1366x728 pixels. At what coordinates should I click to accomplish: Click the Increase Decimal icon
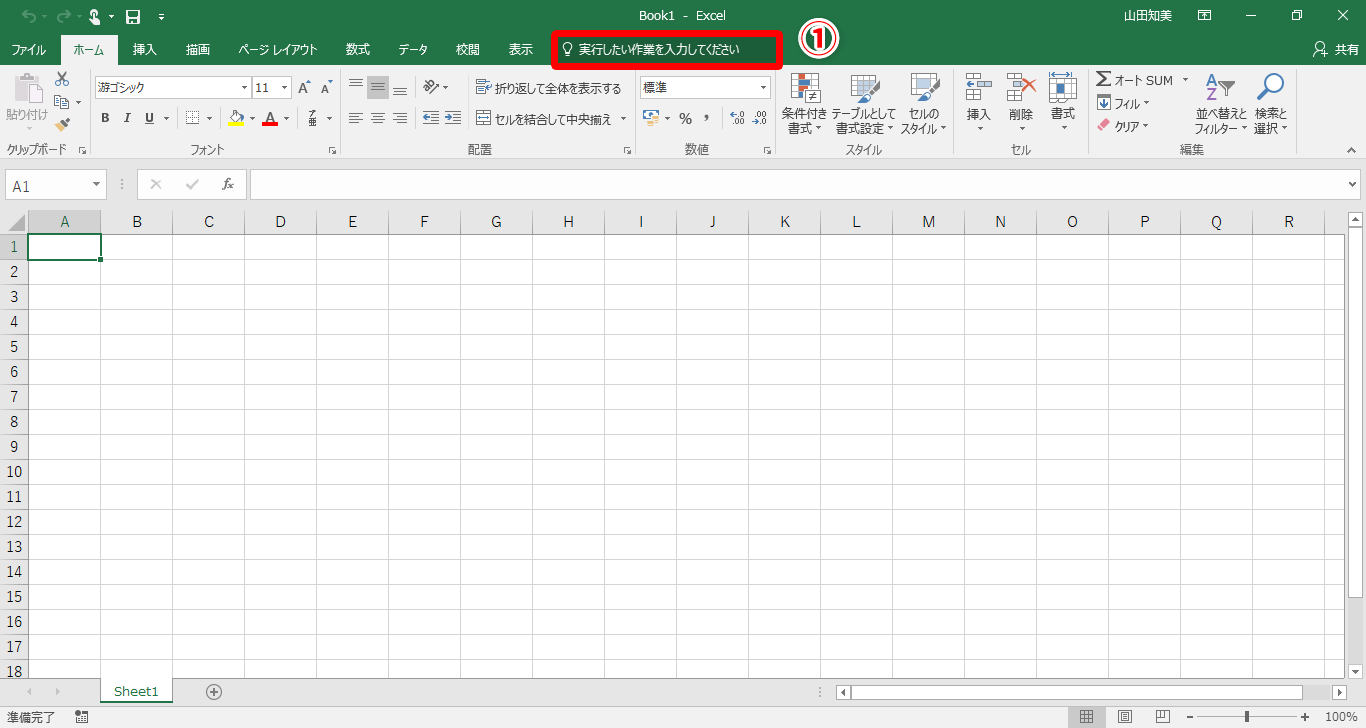[x=738, y=118]
